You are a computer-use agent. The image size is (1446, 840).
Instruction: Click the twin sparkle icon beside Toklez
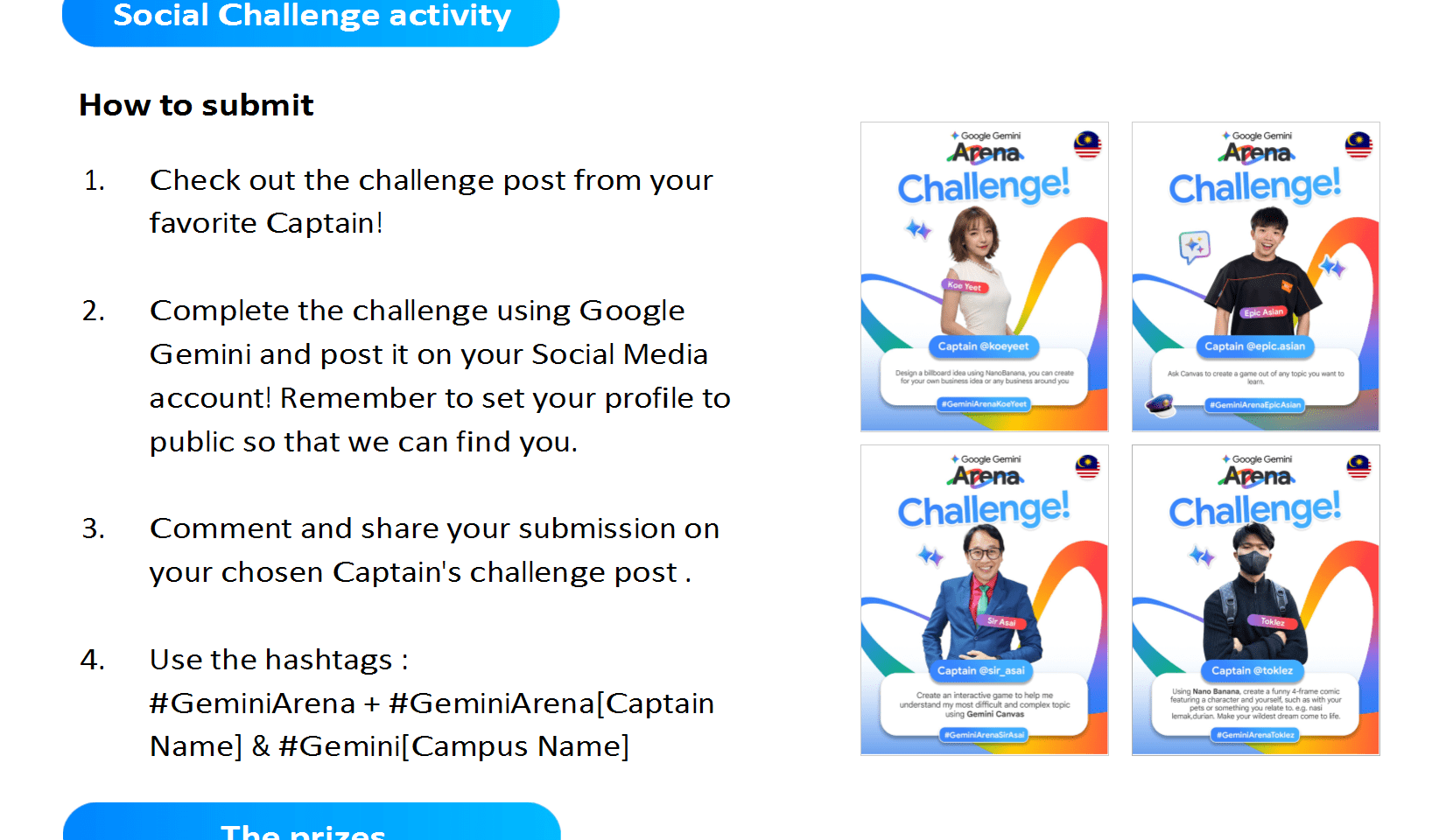1202,556
